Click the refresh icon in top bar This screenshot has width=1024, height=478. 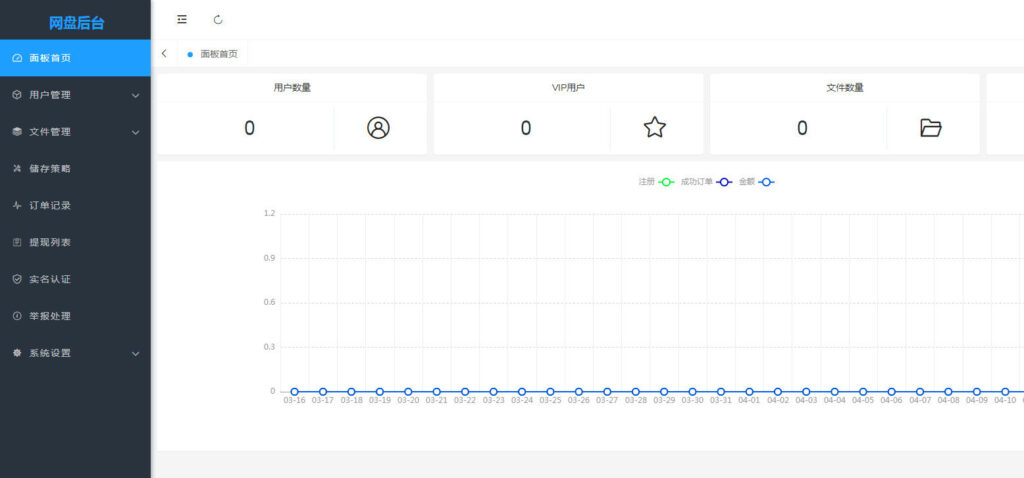click(x=218, y=20)
